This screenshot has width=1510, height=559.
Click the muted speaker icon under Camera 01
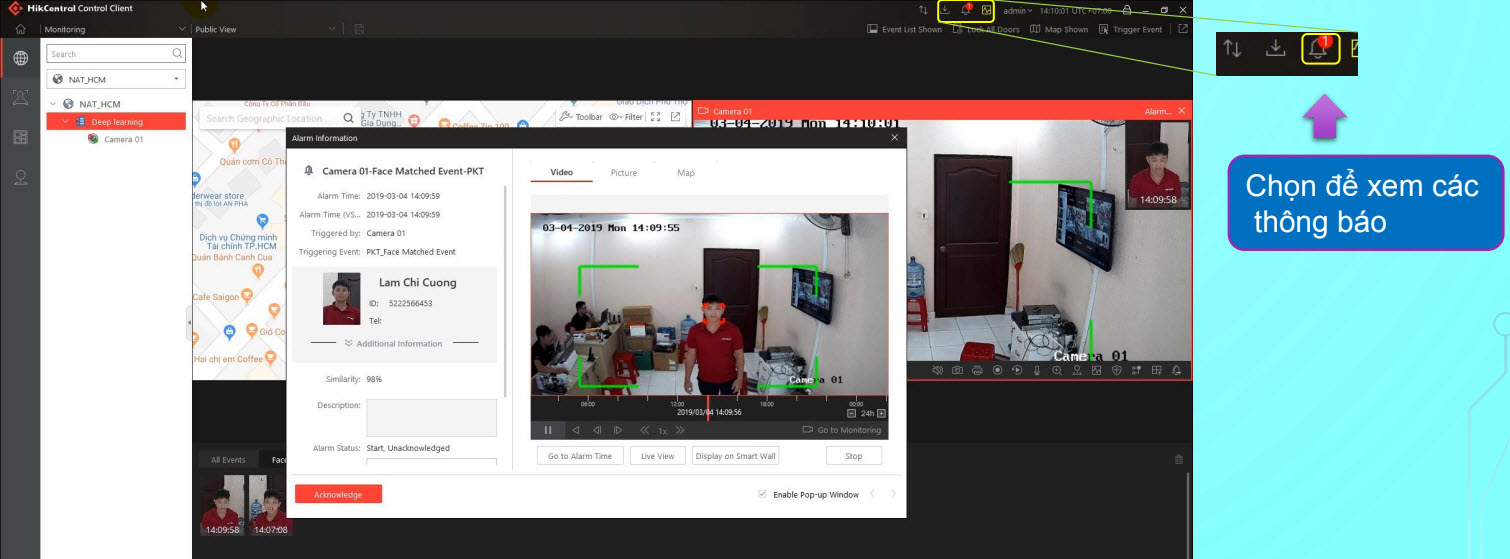coord(937,370)
